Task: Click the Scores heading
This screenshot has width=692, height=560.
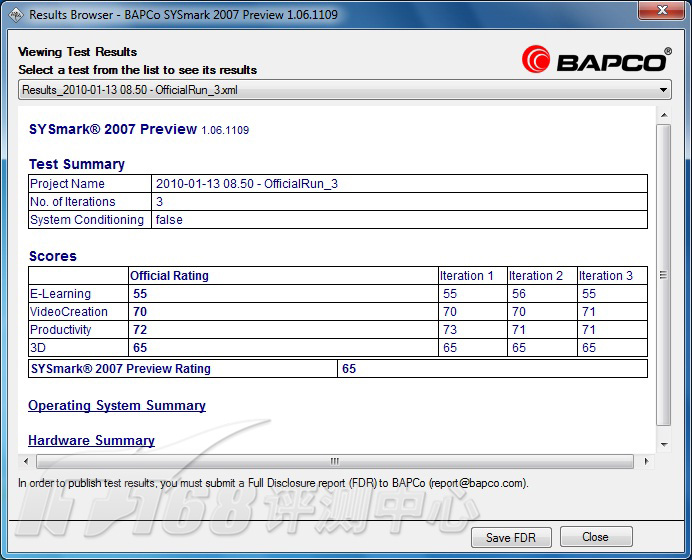Action: (x=53, y=256)
